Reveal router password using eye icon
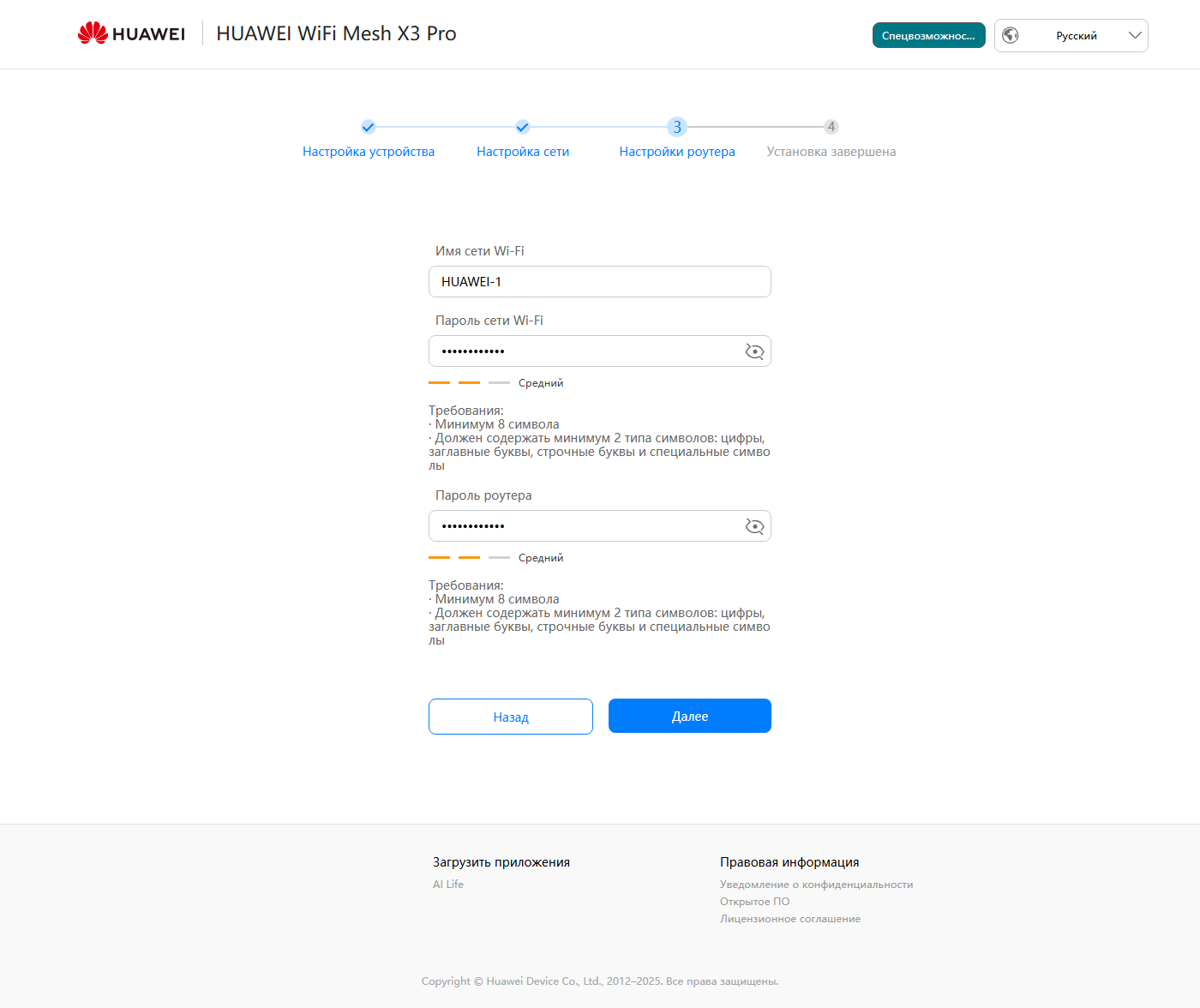The width and height of the screenshot is (1200, 1008). (x=754, y=526)
